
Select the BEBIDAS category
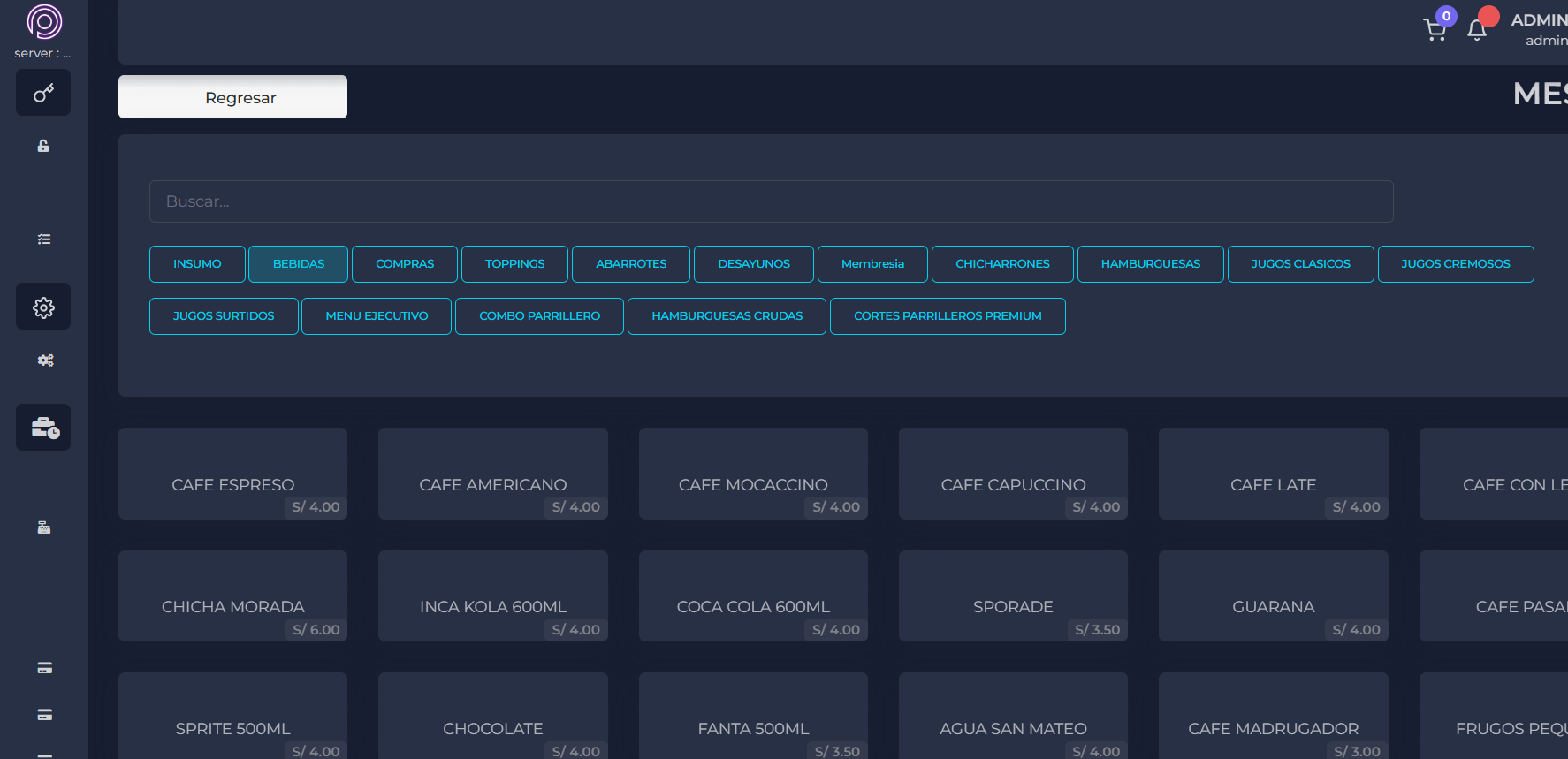(x=299, y=264)
